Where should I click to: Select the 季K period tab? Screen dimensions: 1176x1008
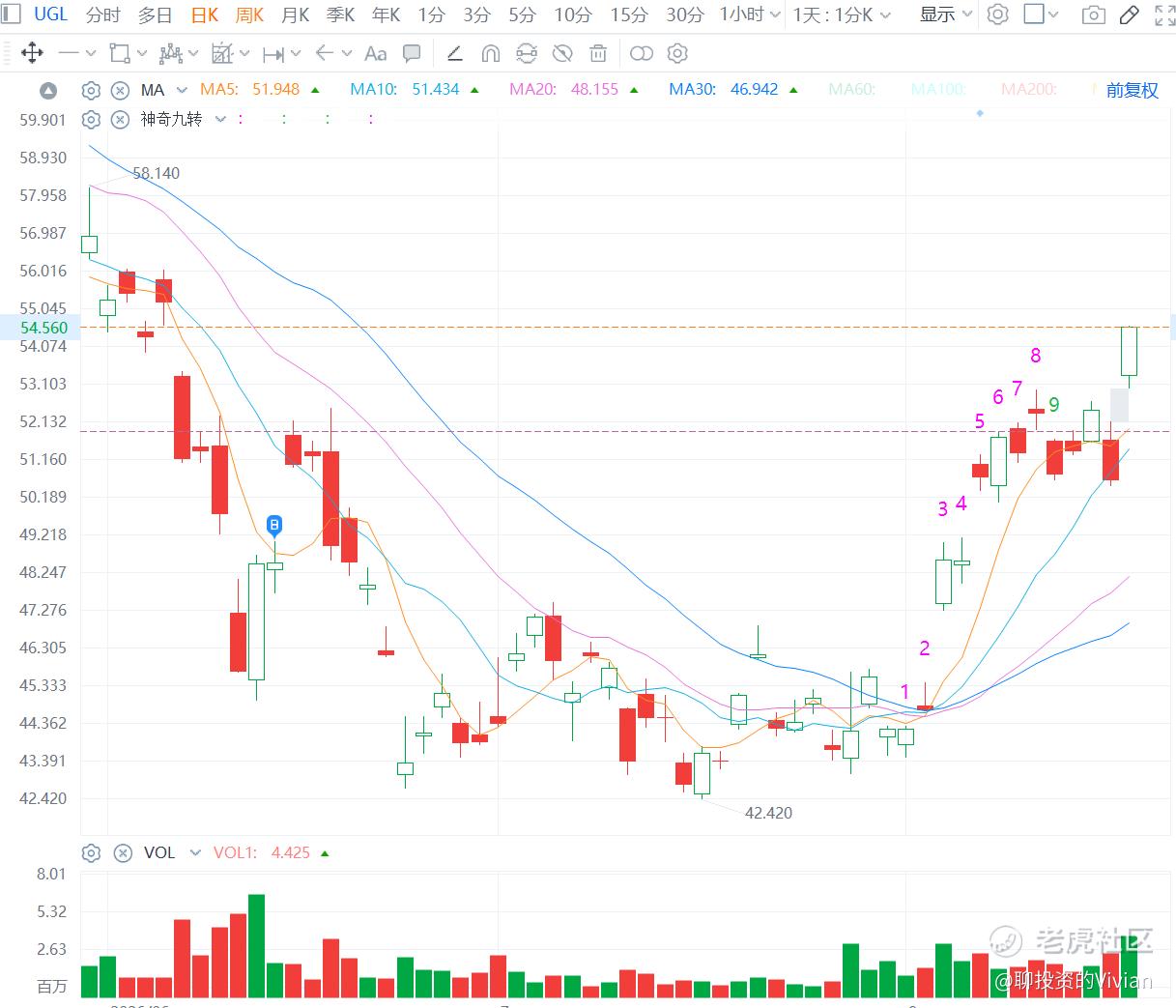(x=340, y=14)
